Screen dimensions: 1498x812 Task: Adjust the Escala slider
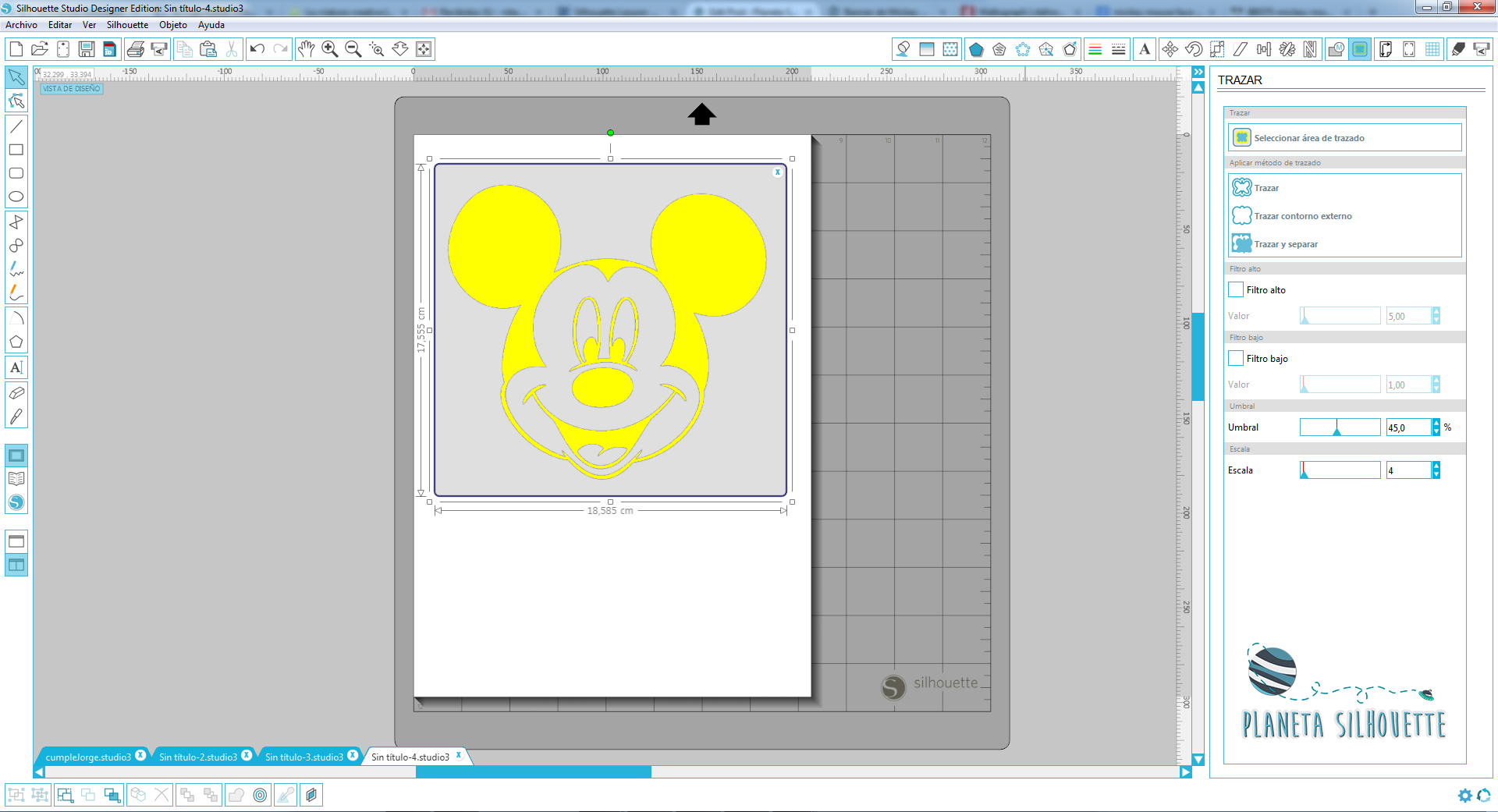[x=1340, y=470]
